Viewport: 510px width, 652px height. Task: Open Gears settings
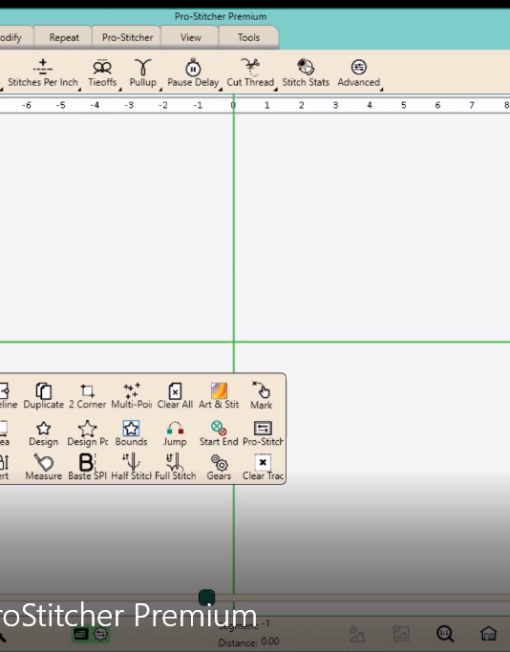coord(219,467)
